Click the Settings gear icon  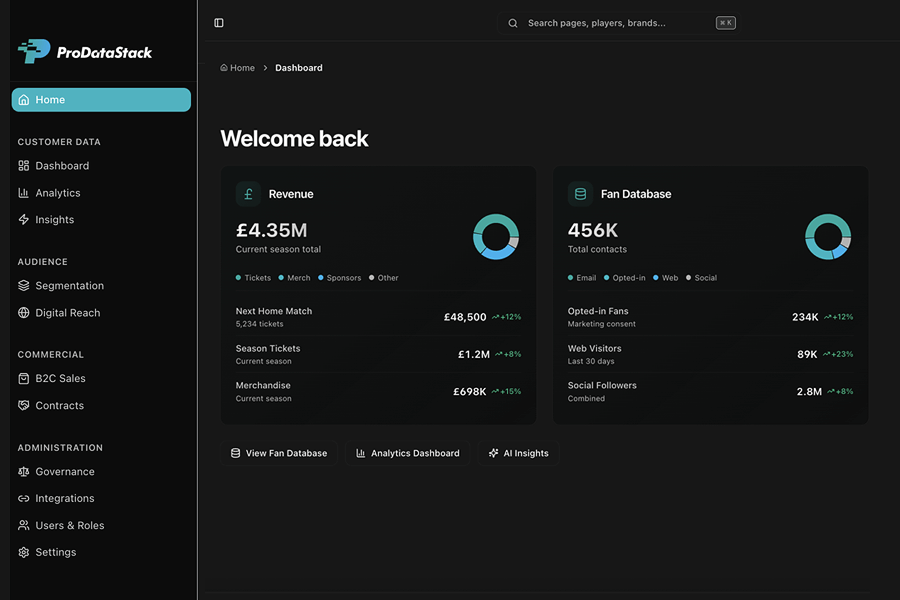point(24,552)
